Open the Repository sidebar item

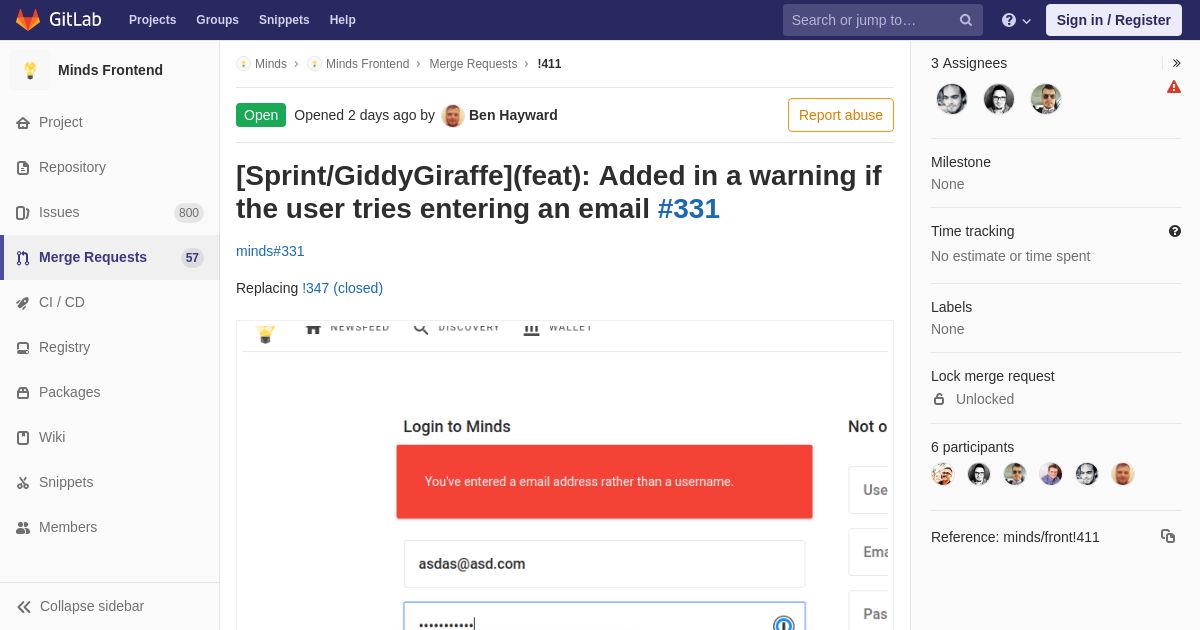coord(110,167)
